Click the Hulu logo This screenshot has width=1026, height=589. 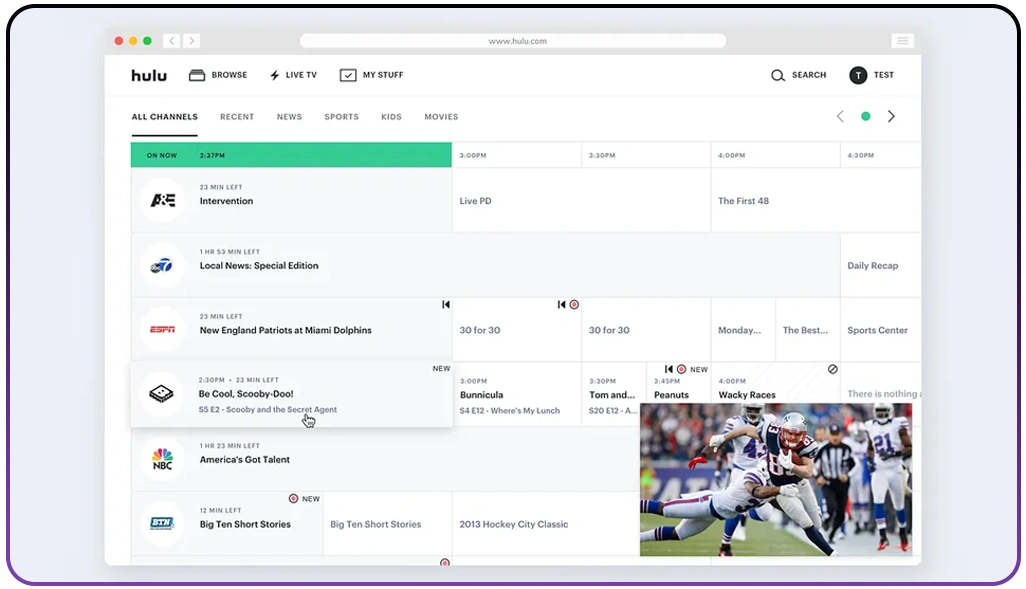[148, 74]
